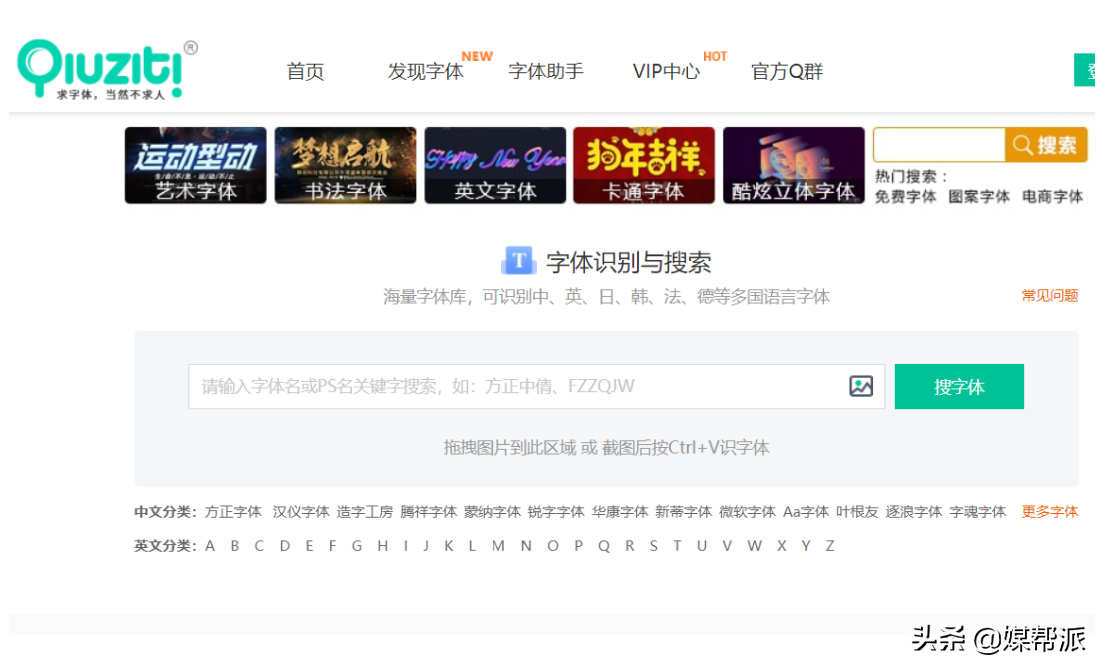This screenshot has width=1105, height=672.
Task: Select English category letter U
Action: pos(702,546)
